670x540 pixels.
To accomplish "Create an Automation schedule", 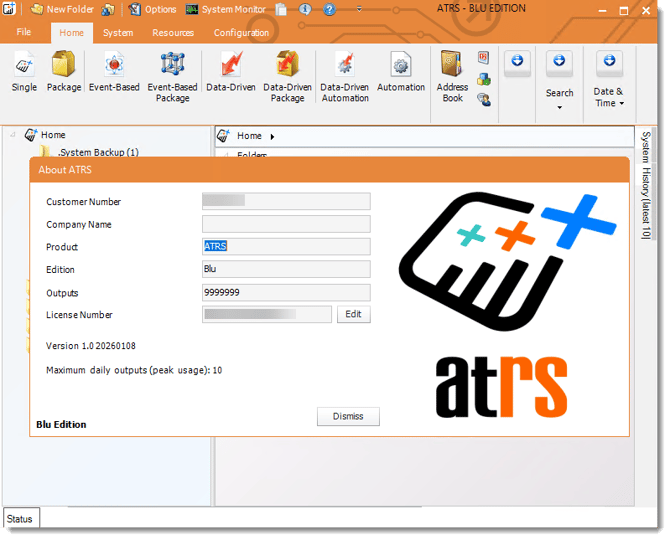I will coord(401,72).
